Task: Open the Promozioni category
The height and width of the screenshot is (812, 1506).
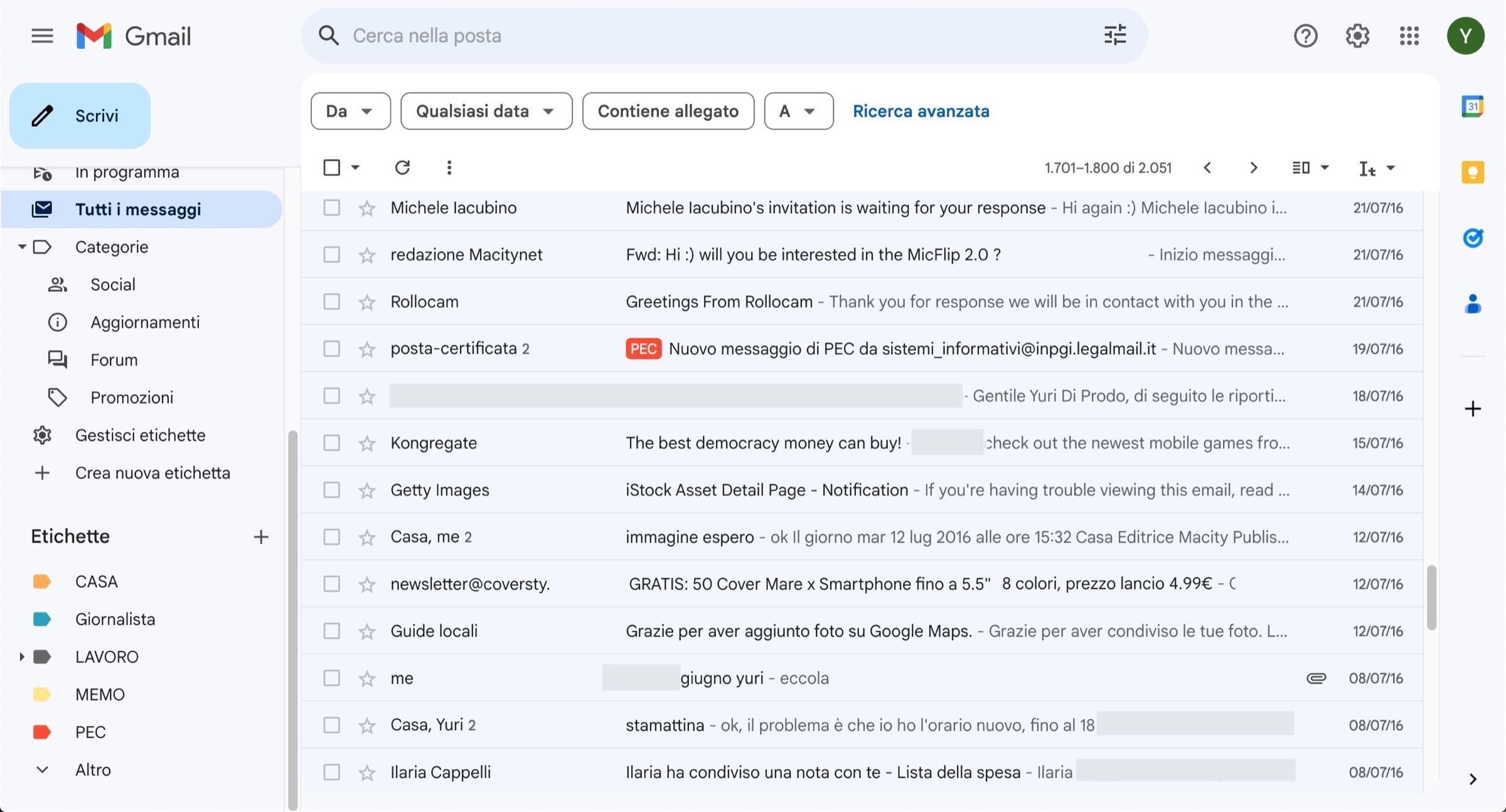Action: [131, 397]
